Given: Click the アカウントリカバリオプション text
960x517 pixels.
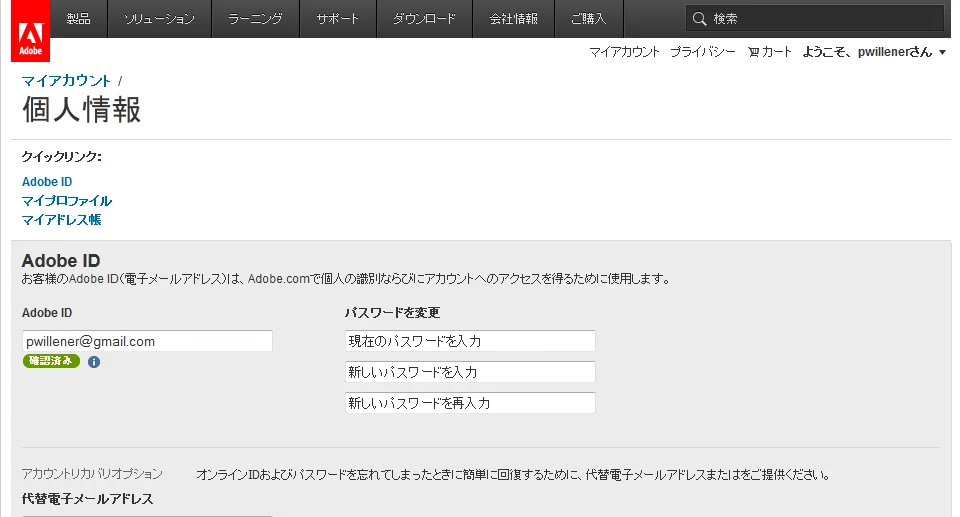Looking at the screenshot, I should (x=92, y=474).
